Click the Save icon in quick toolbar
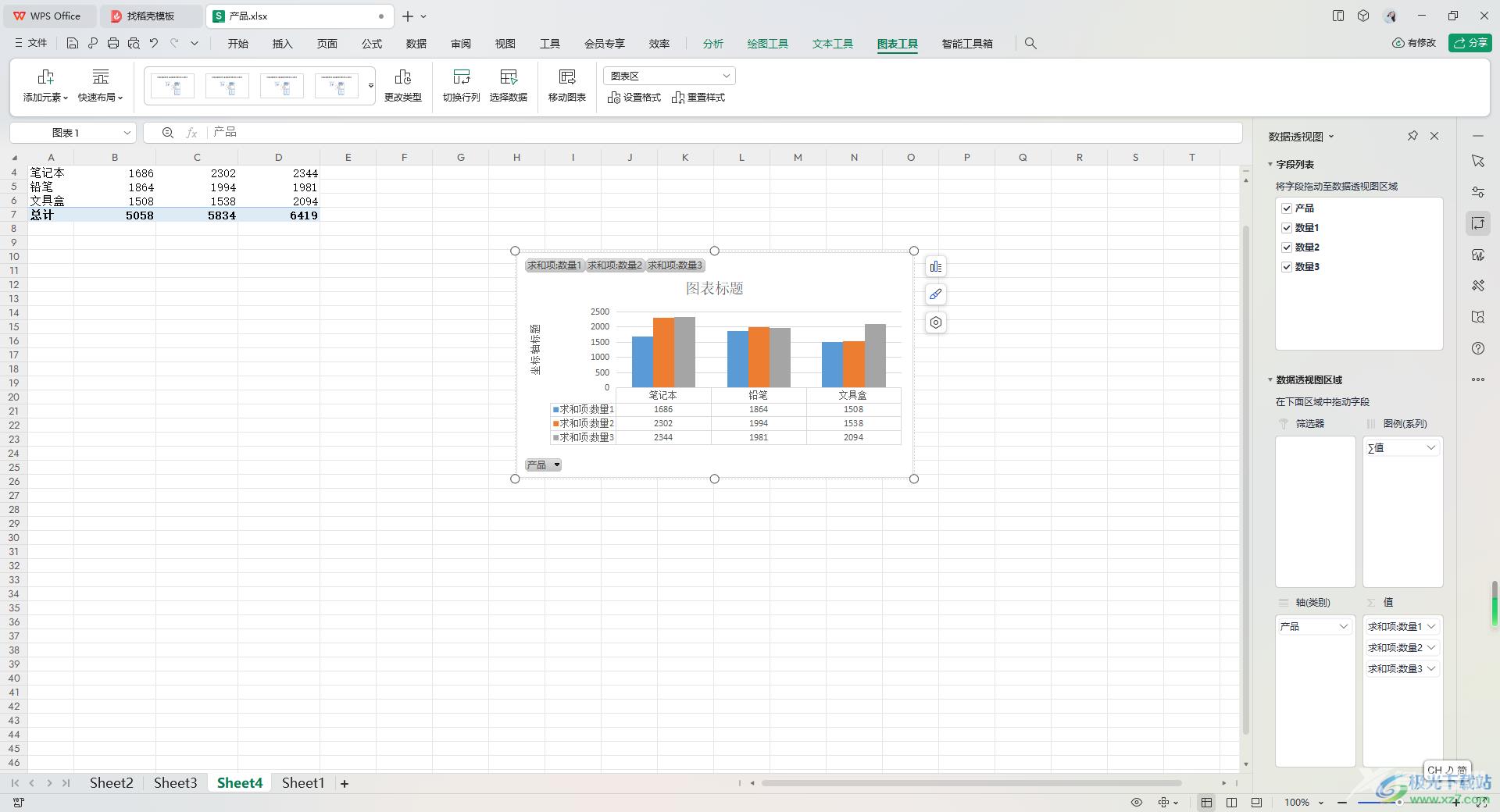The height and width of the screenshot is (812, 1500). click(x=73, y=44)
